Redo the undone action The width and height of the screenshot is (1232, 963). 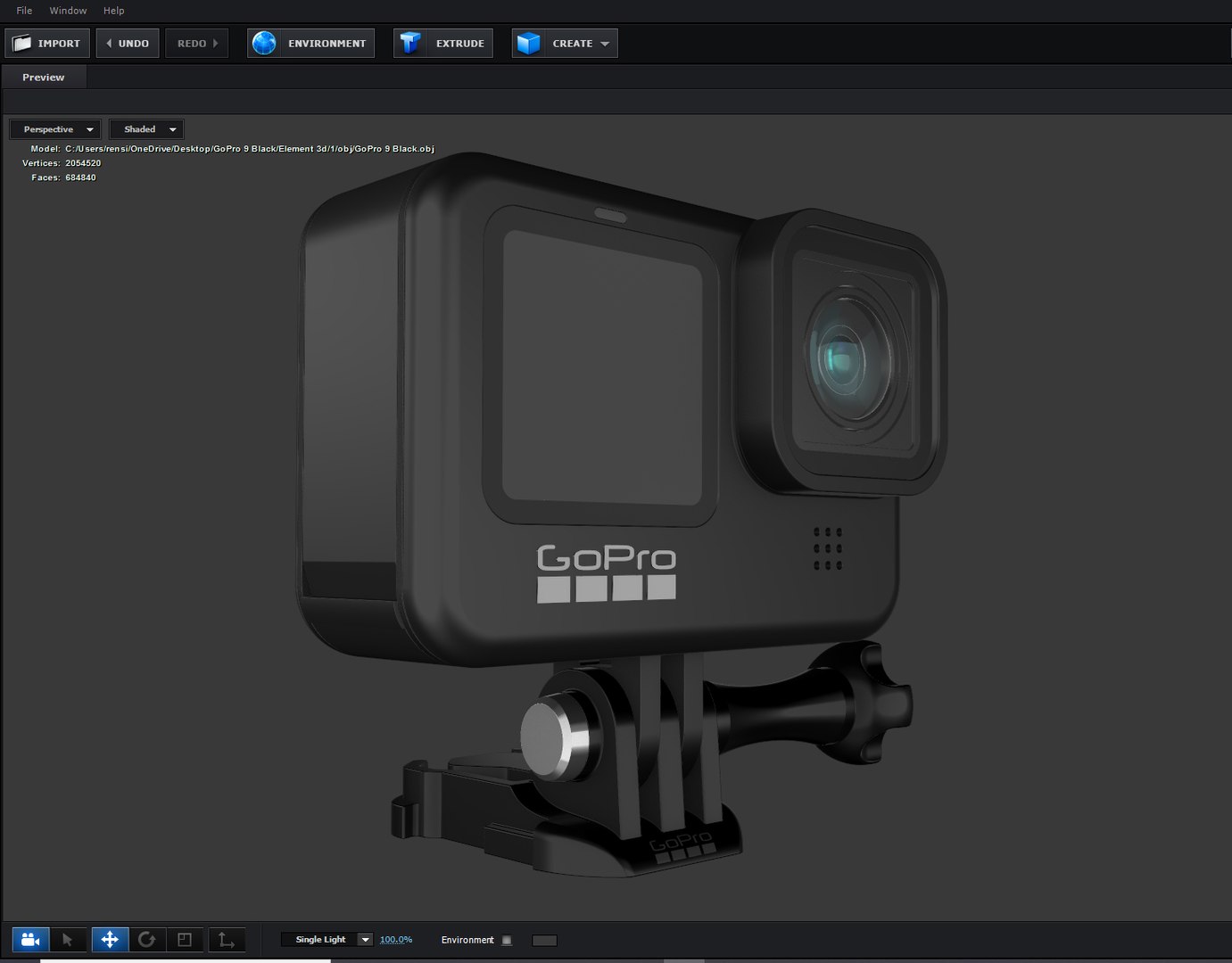(197, 43)
